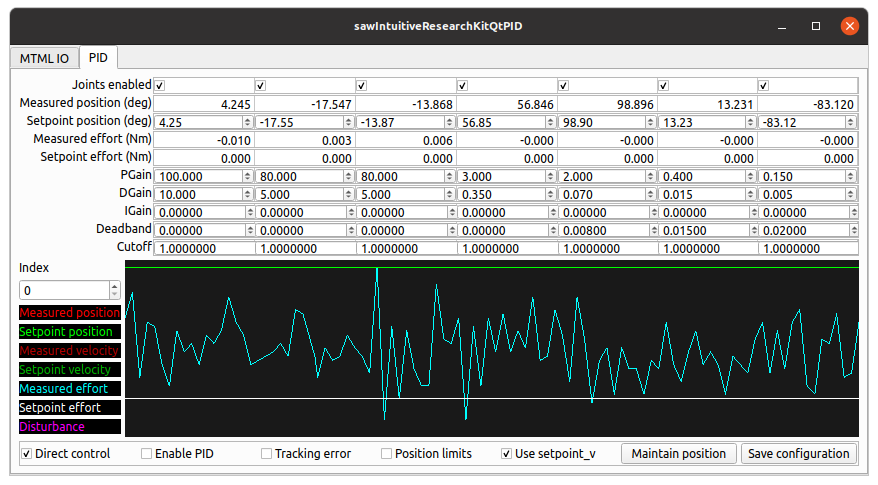Click the stepper on setpoint position -83.12
The image size is (878, 485).
tap(851, 122)
